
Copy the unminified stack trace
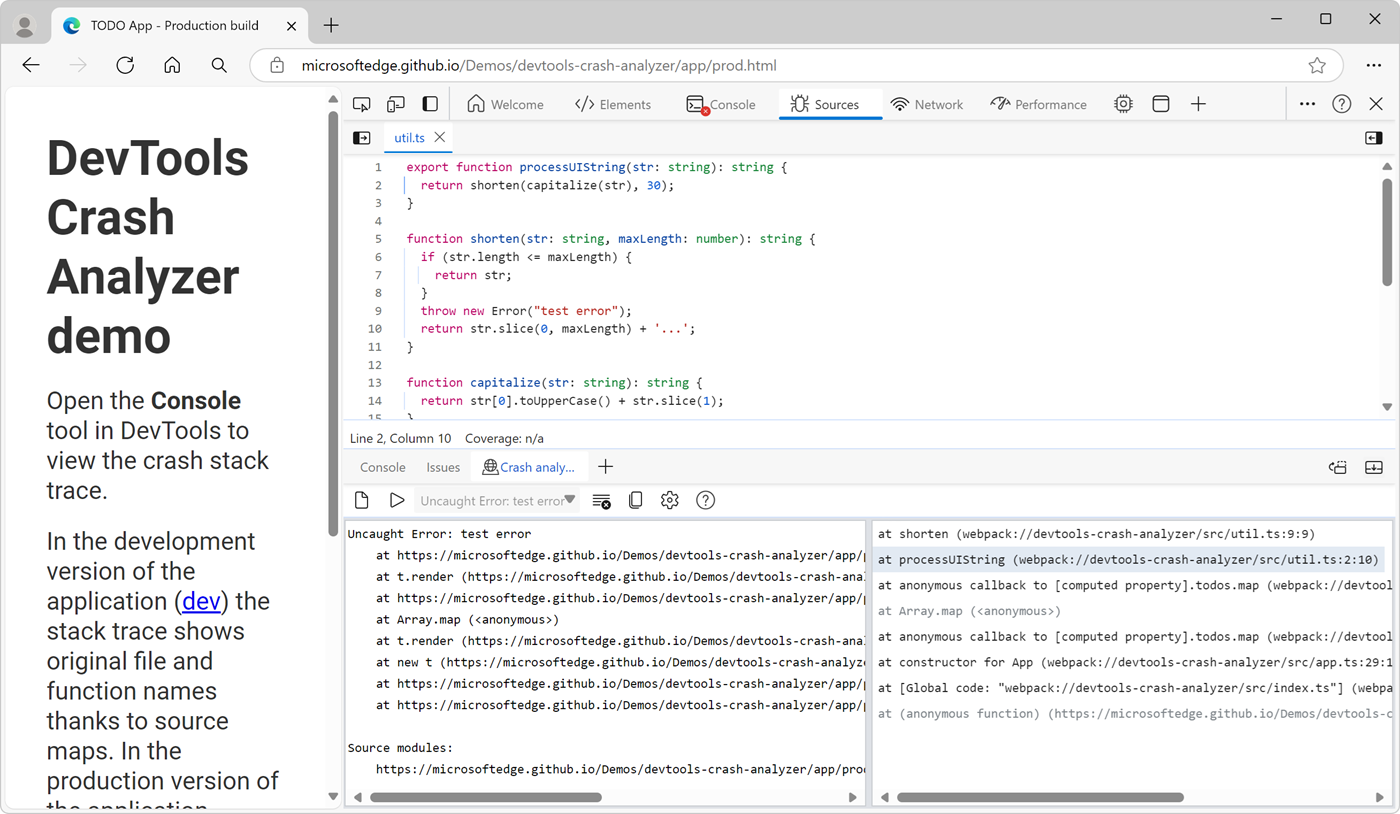point(636,500)
